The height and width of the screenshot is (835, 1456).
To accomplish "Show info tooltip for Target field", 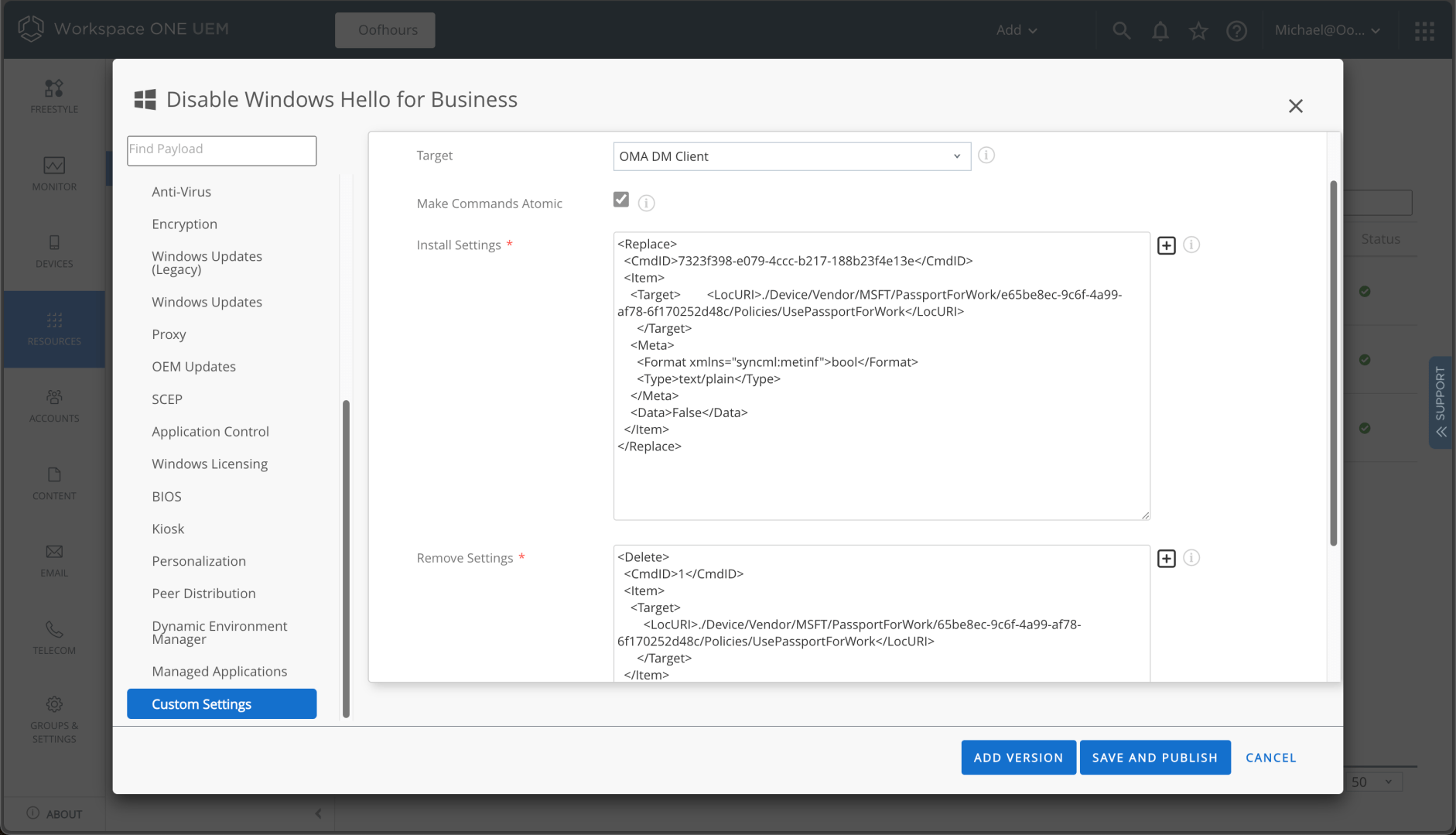I will (x=986, y=156).
